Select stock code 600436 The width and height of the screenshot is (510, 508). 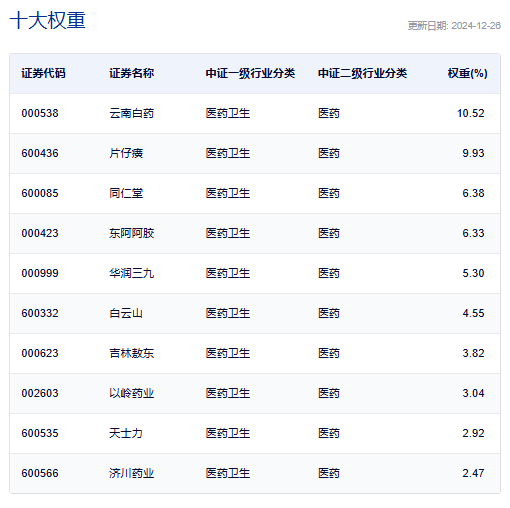pyautogui.click(x=40, y=153)
